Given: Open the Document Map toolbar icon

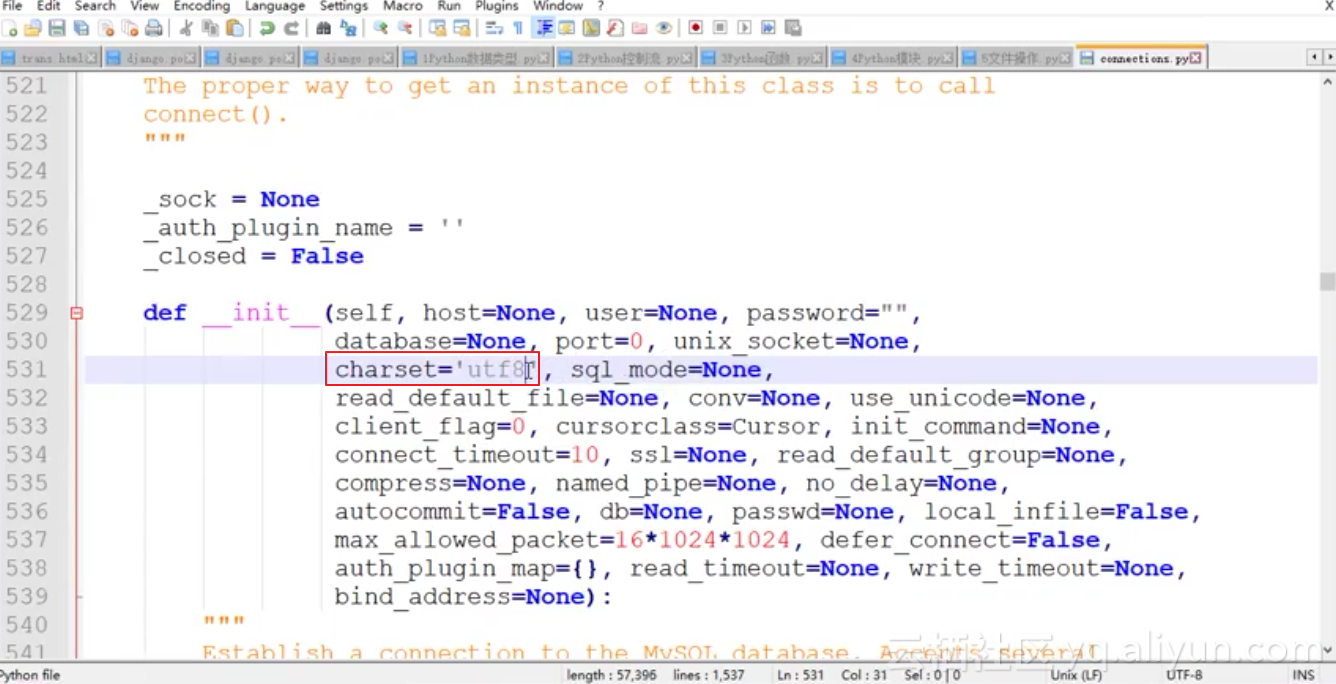Looking at the screenshot, I should pos(590,28).
